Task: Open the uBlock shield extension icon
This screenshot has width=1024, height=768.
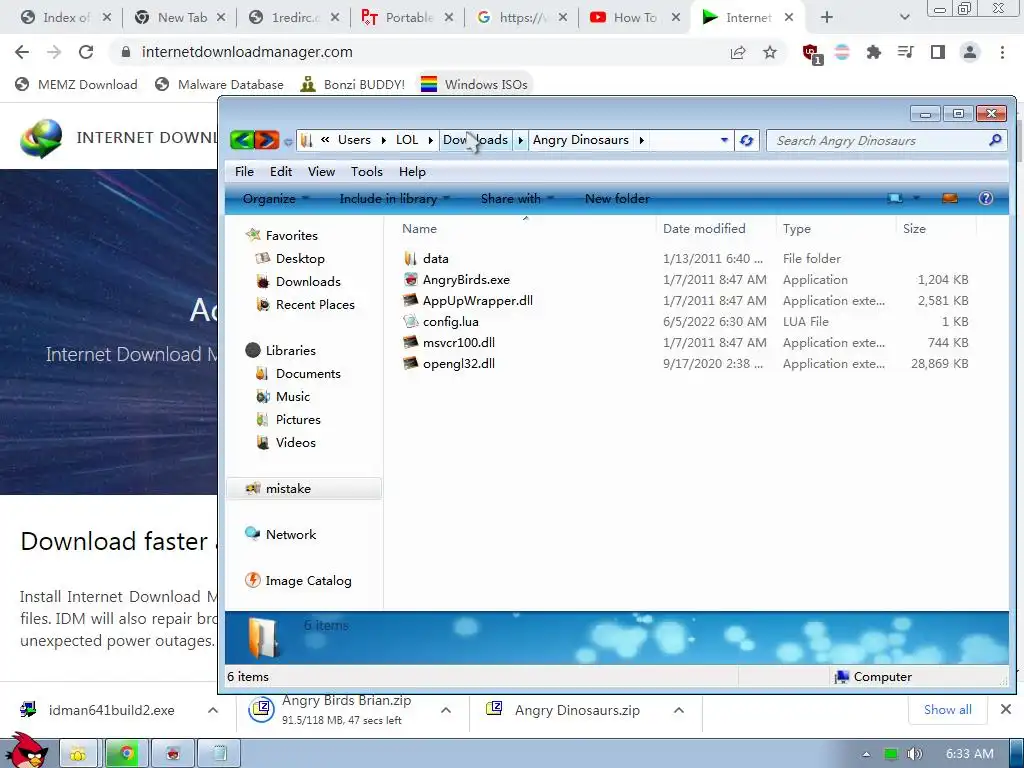Action: [812, 54]
